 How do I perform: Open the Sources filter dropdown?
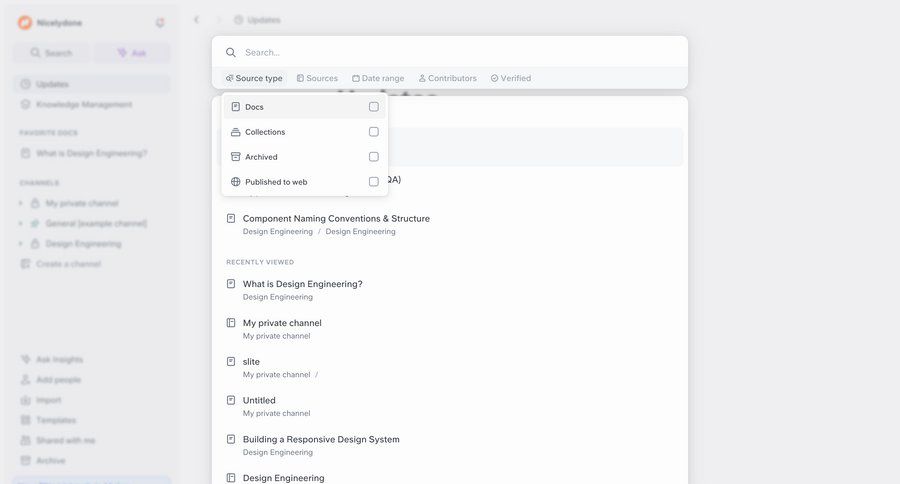point(317,78)
